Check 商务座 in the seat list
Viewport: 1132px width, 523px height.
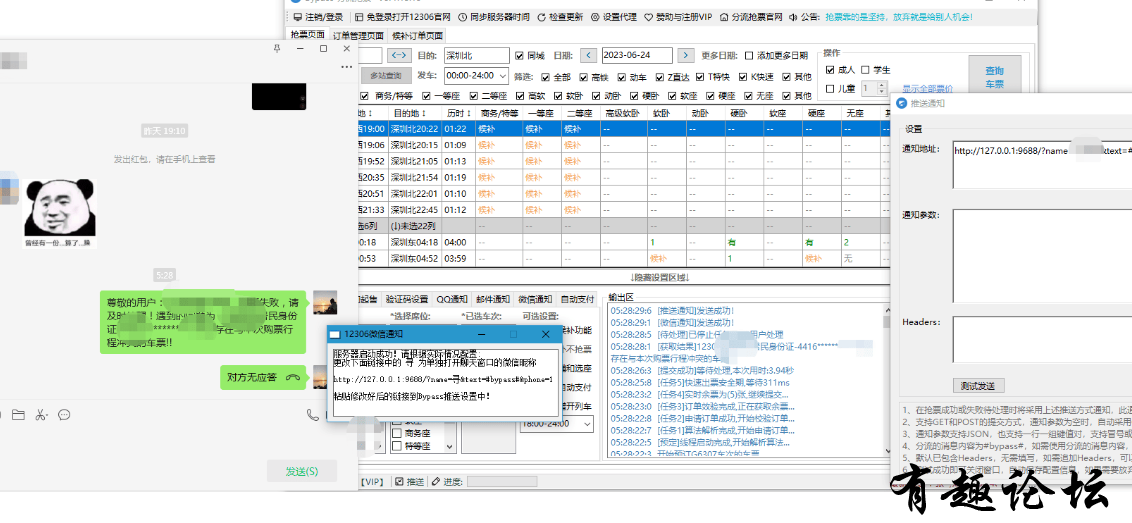(x=396, y=433)
